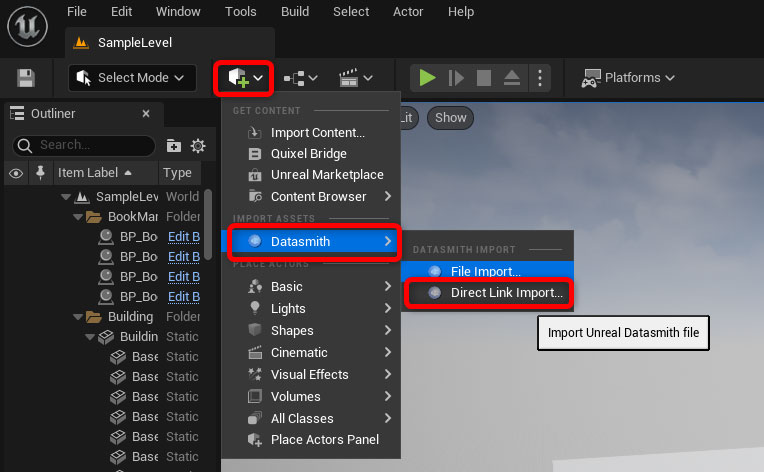This screenshot has width=764, height=472.
Task: Open the Place Actors Panel
Action: click(311, 440)
